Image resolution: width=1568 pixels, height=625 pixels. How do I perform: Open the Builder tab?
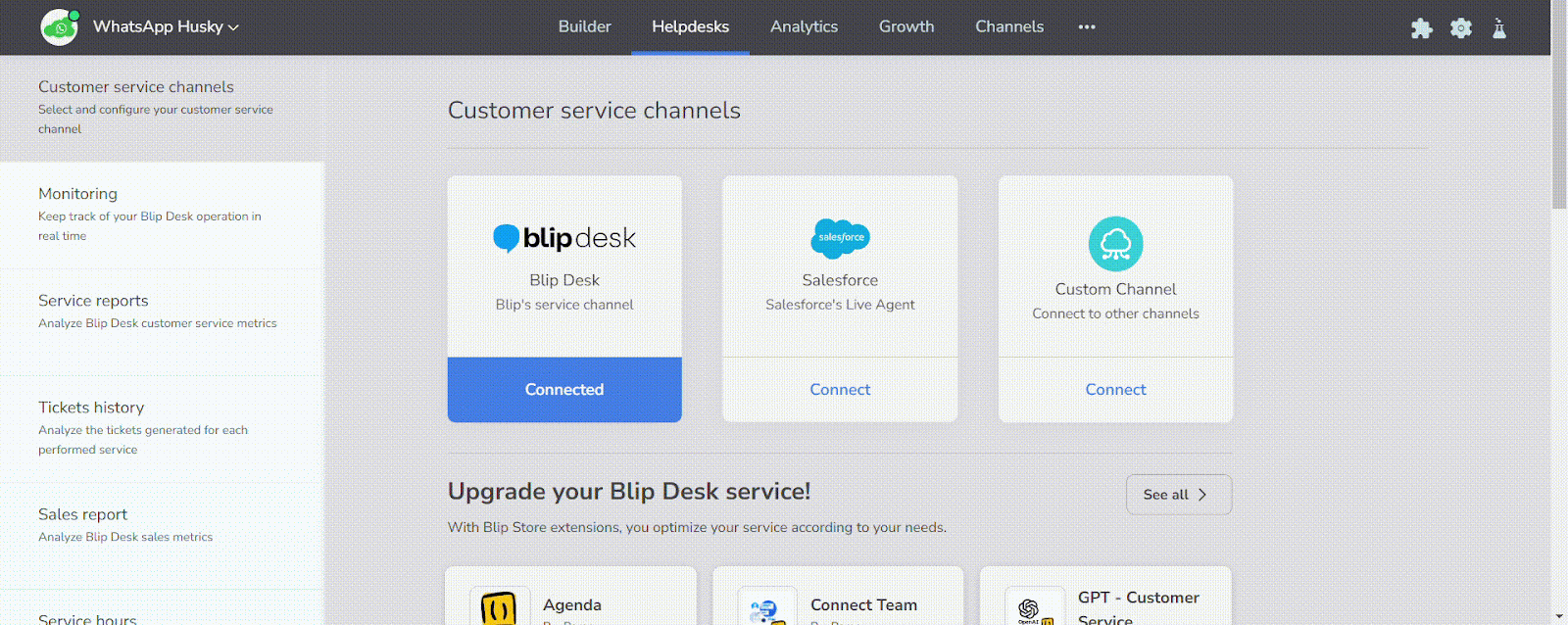(x=585, y=26)
